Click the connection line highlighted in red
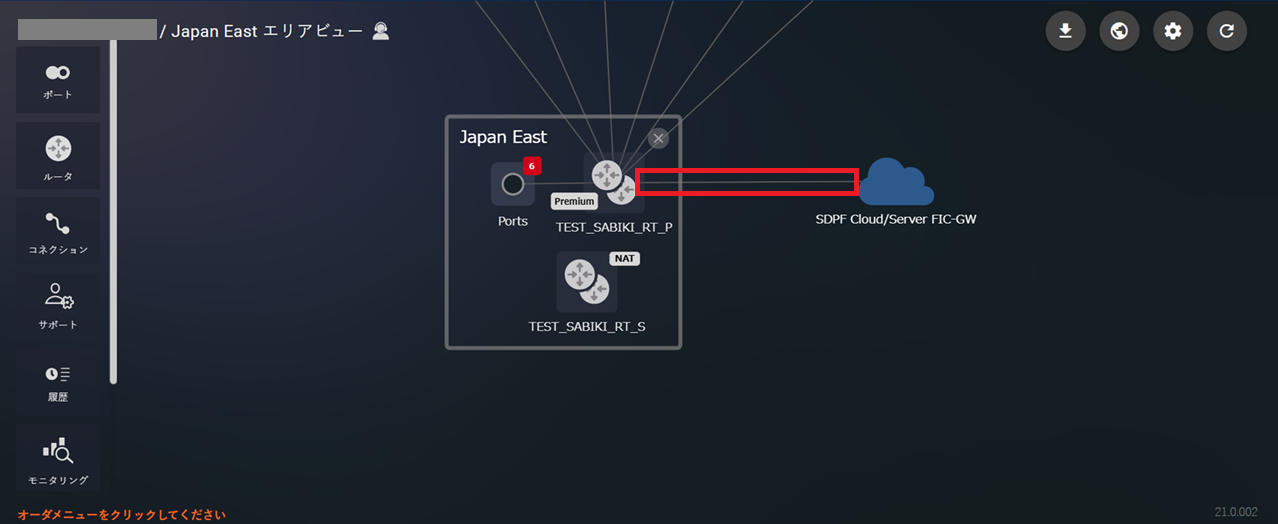The width and height of the screenshot is (1278, 524). (x=747, y=182)
